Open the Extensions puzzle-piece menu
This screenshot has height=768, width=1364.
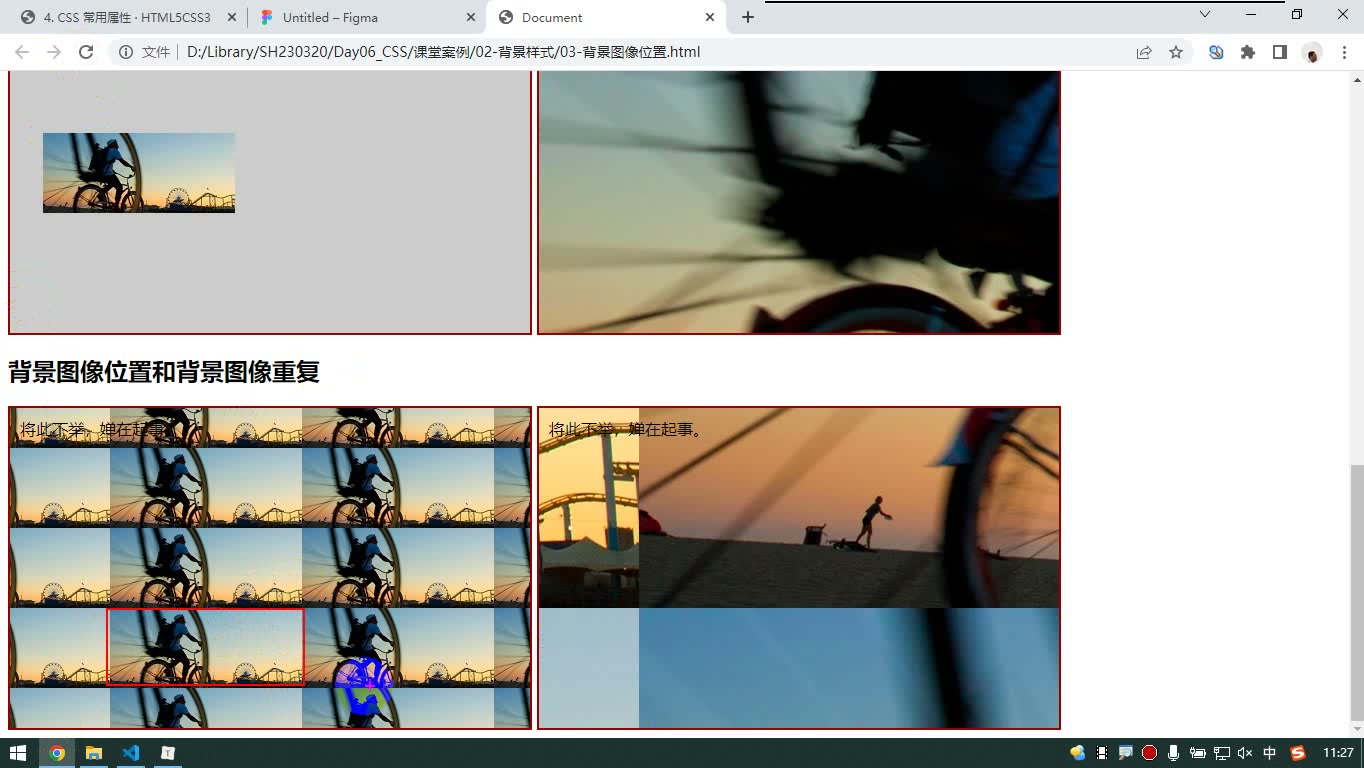coord(1248,52)
